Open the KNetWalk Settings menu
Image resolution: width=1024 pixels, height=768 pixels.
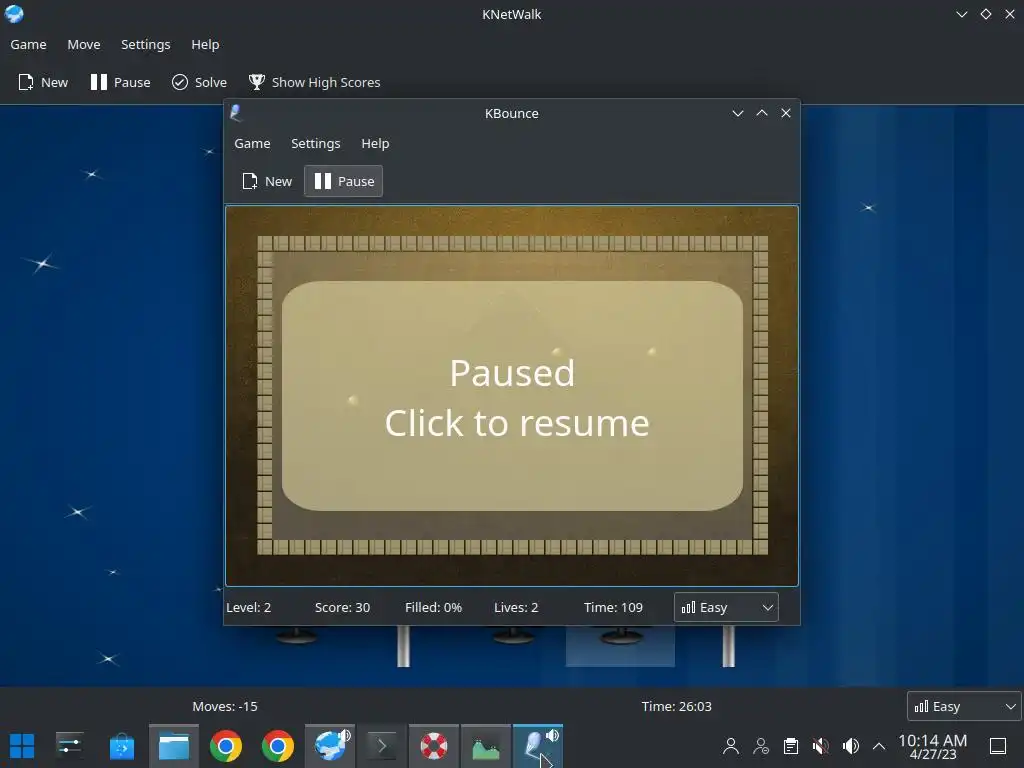tap(146, 44)
